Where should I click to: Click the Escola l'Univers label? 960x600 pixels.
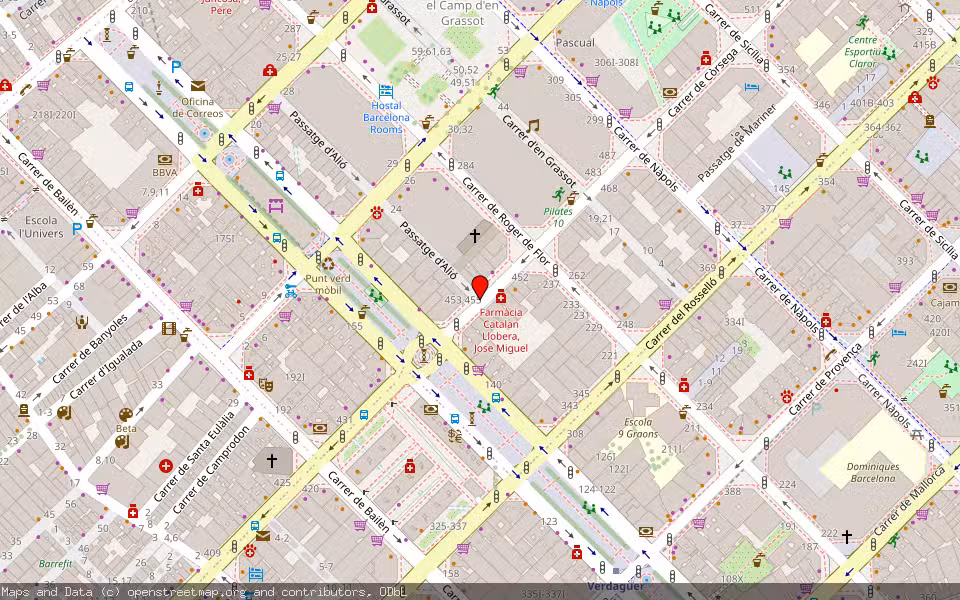click(x=41, y=227)
